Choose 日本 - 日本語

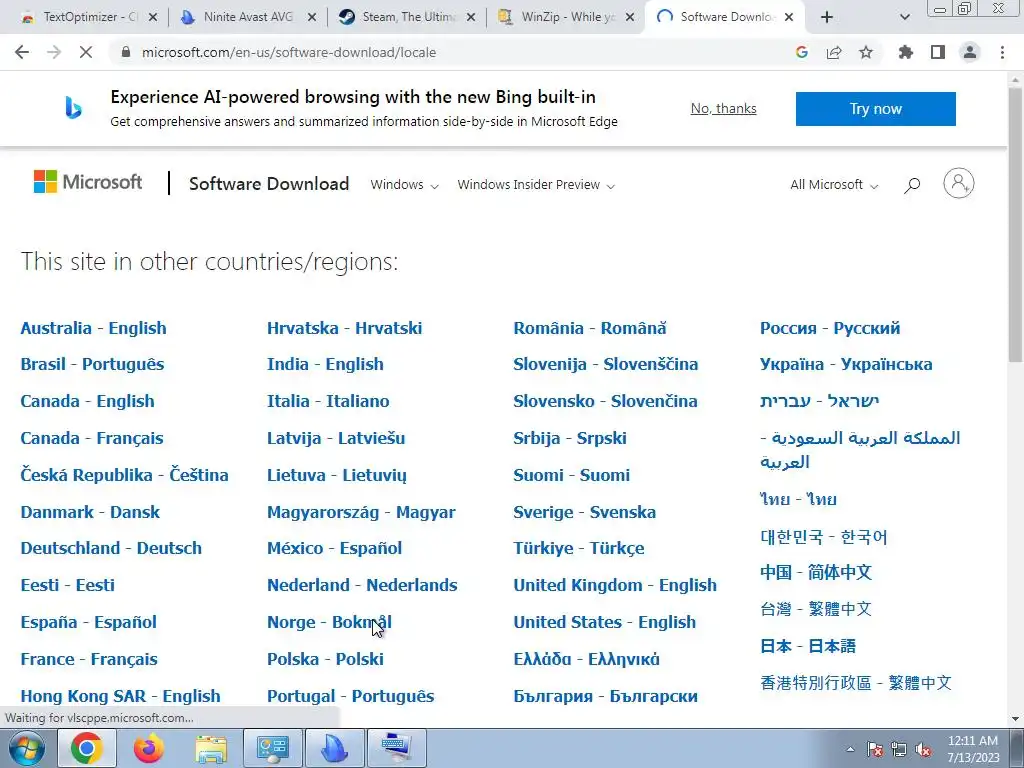(x=808, y=646)
